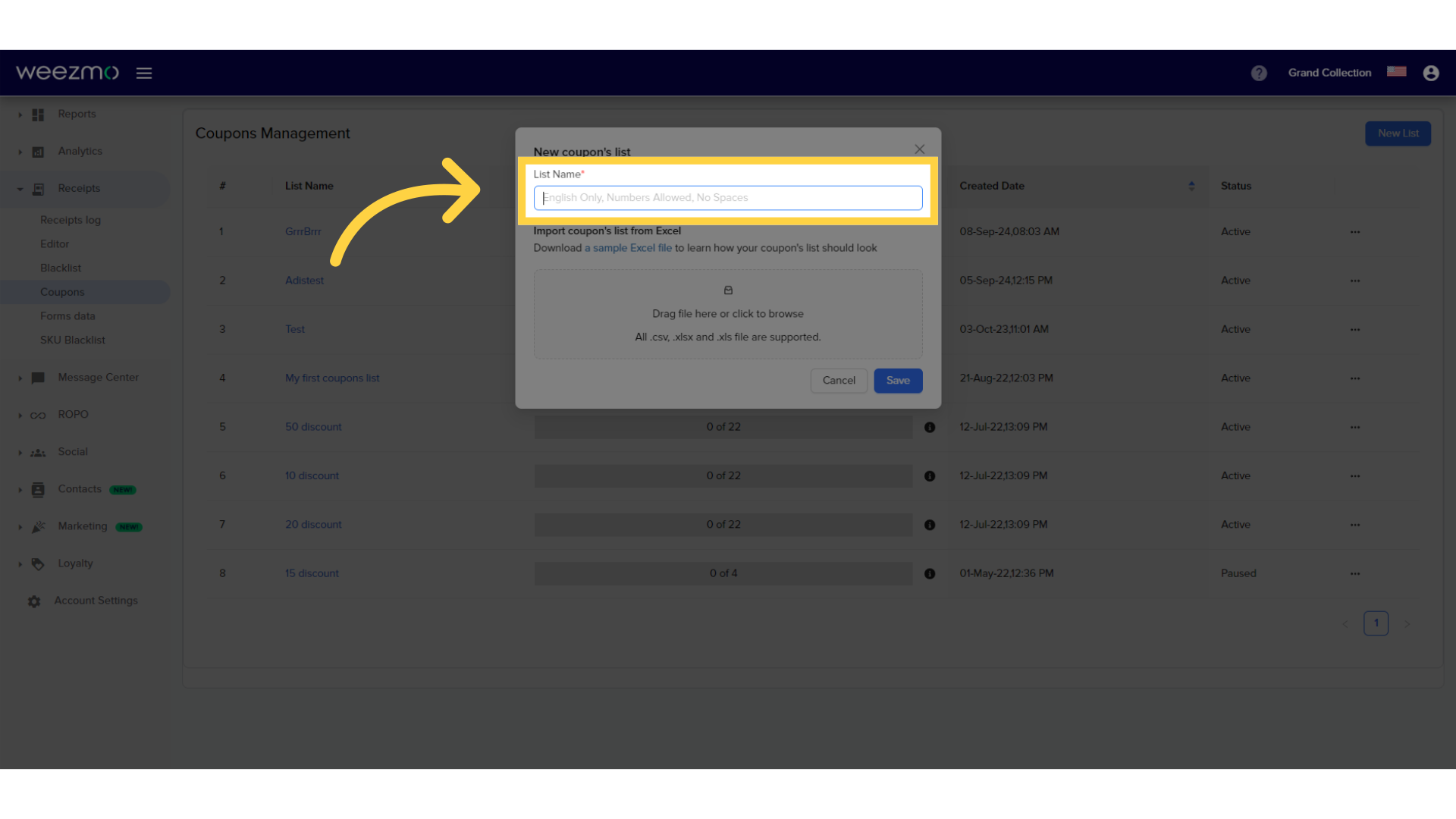Viewport: 1456px width, 819px height.
Task: Click the New List button
Action: pyautogui.click(x=1398, y=133)
